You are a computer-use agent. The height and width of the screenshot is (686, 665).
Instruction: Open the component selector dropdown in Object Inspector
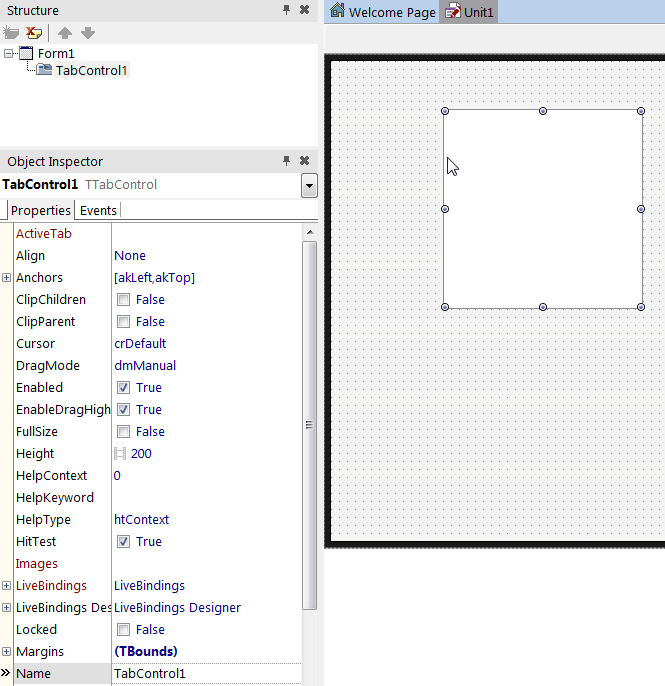(x=309, y=186)
